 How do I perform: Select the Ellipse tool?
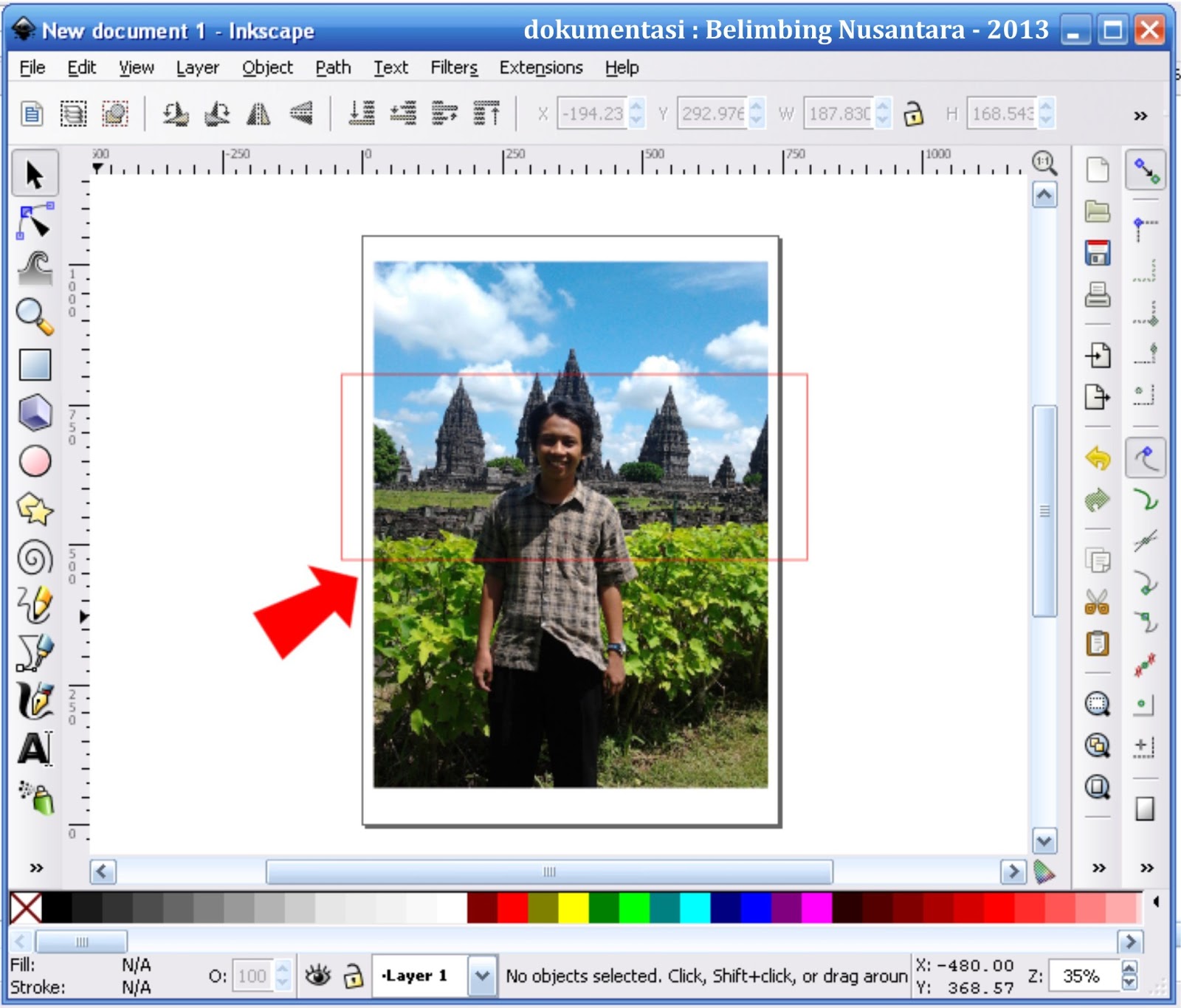point(33,460)
